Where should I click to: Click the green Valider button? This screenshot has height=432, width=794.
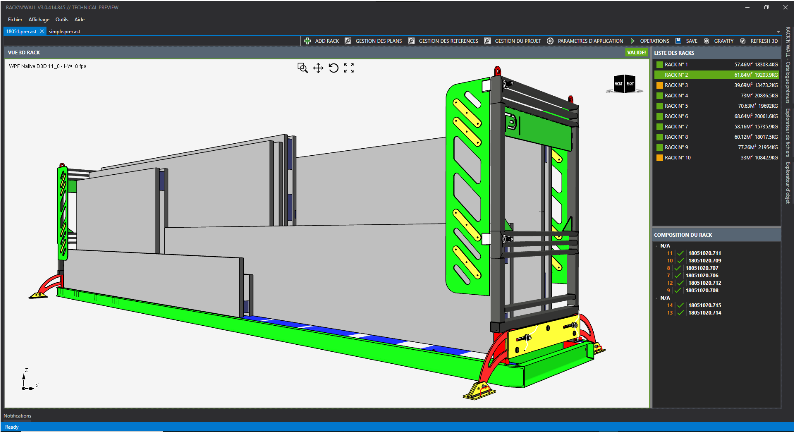click(x=636, y=52)
